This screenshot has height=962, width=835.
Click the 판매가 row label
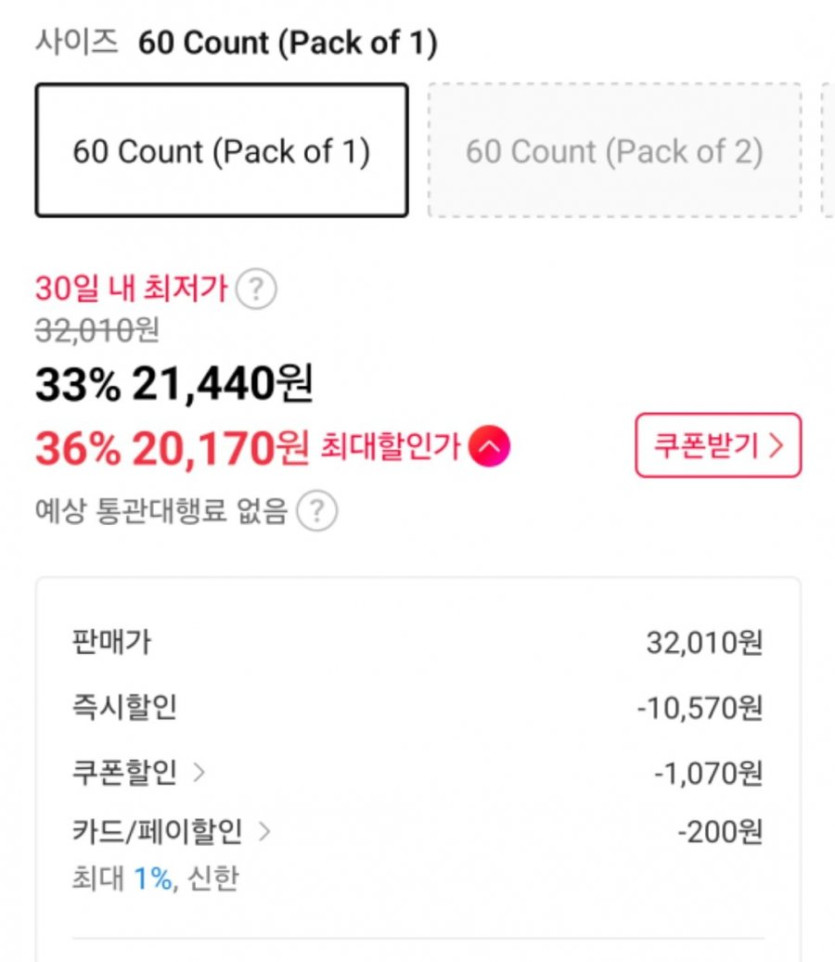[x=112, y=641]
